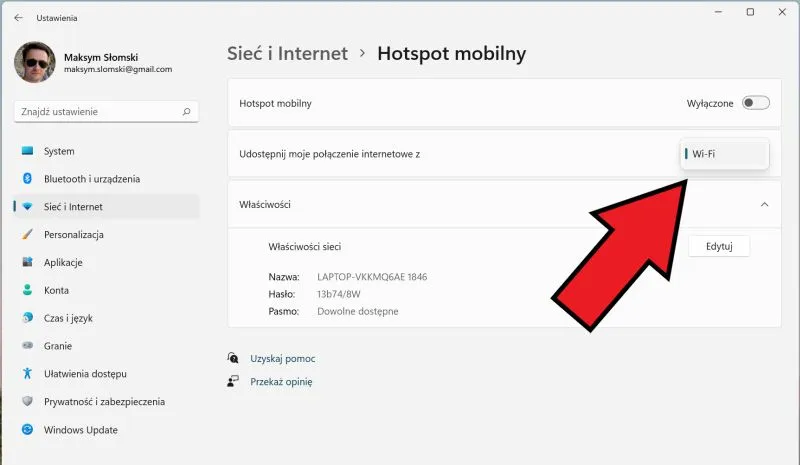Click the Maksym Słomski account name
This screenshot has height=465, width=800.
point(101,57)
